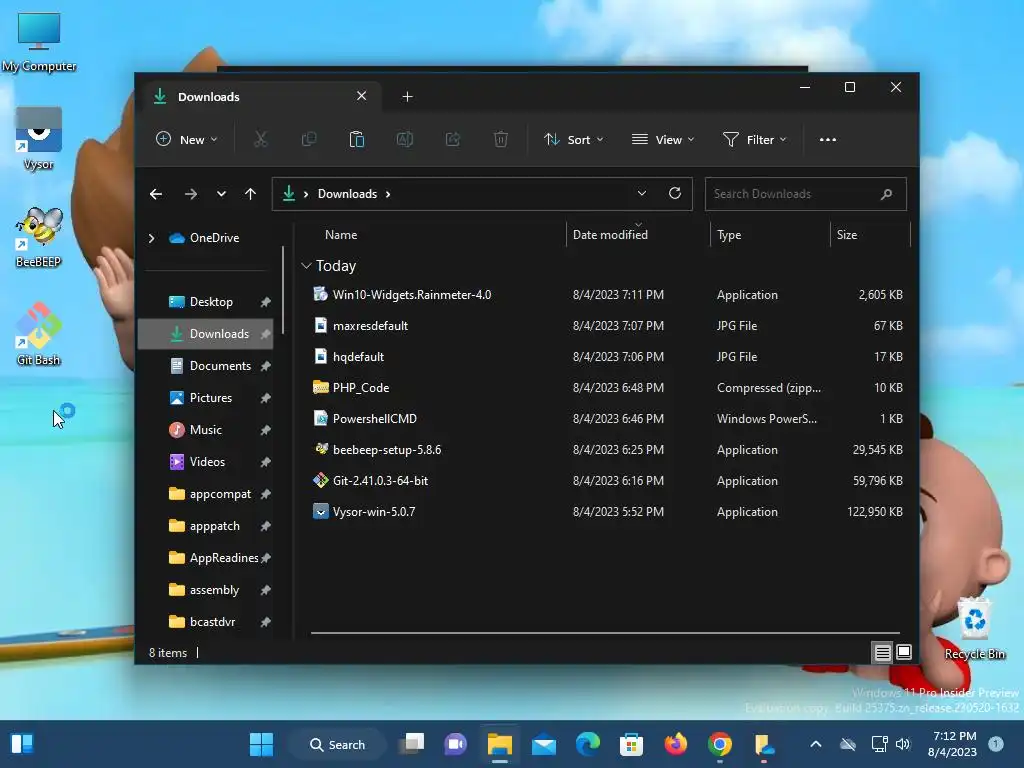Select the Downloads tab

(261, 97)
